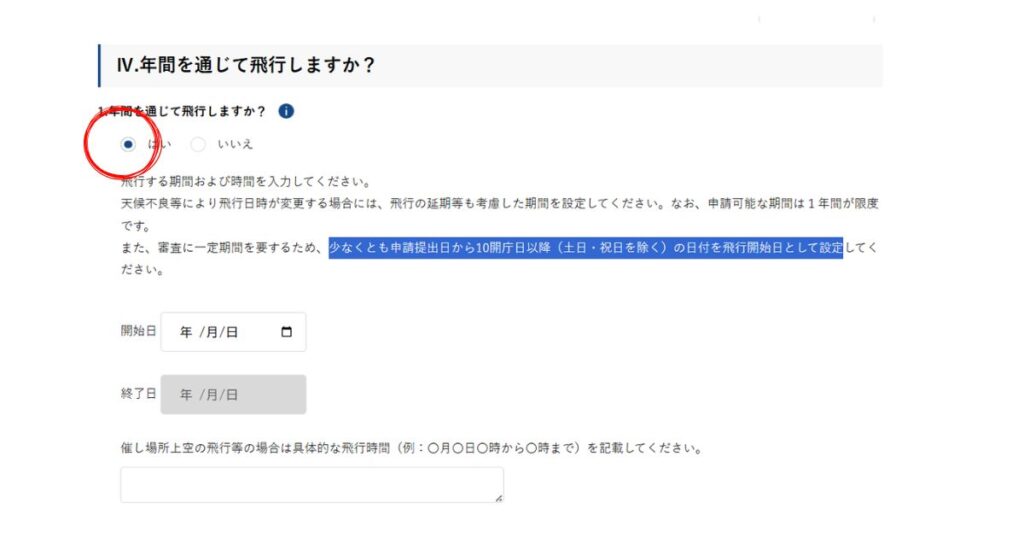
Task: Click the greyed-out 終了日 date field
Action: tap(233, 394)
